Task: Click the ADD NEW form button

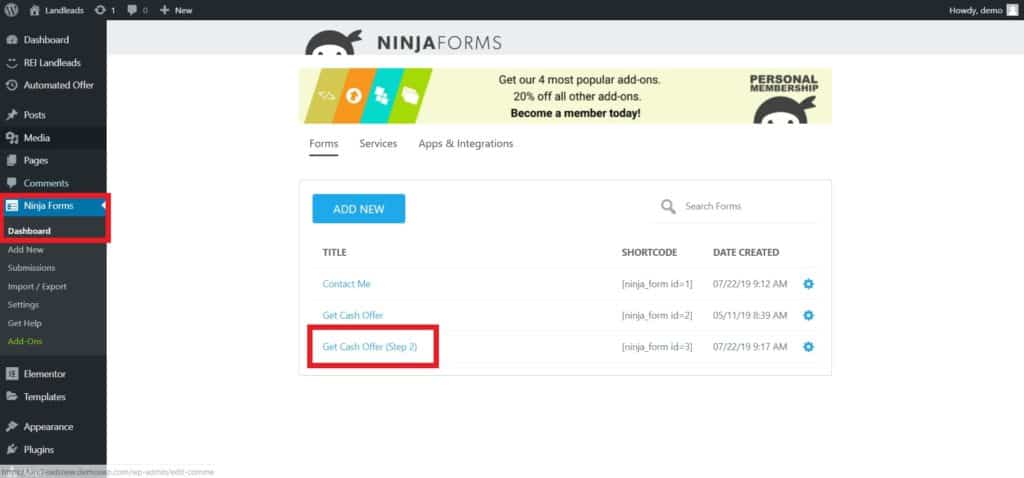Action: [359, 209]
